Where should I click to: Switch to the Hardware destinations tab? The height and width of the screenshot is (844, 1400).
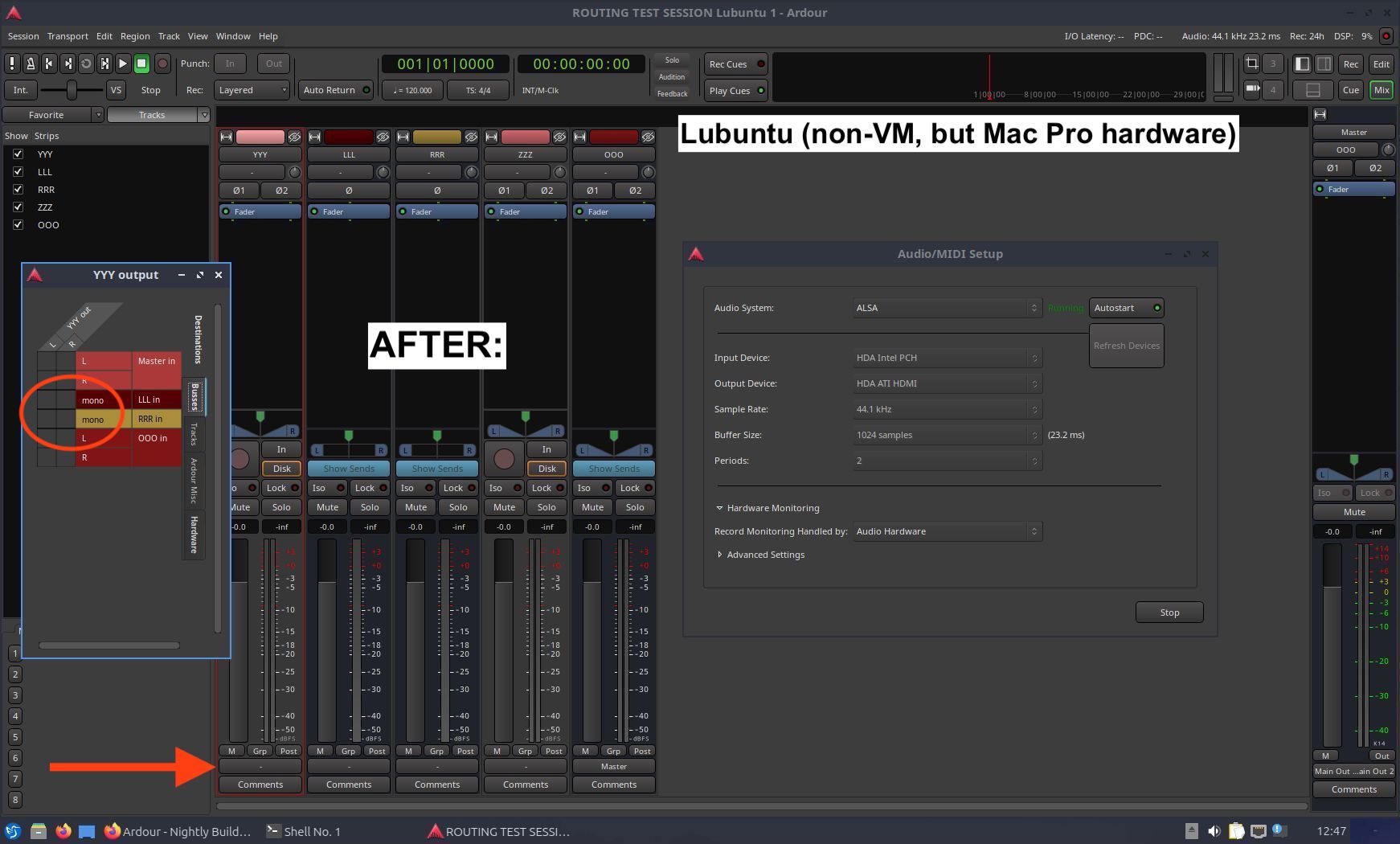tap(194, 534)
